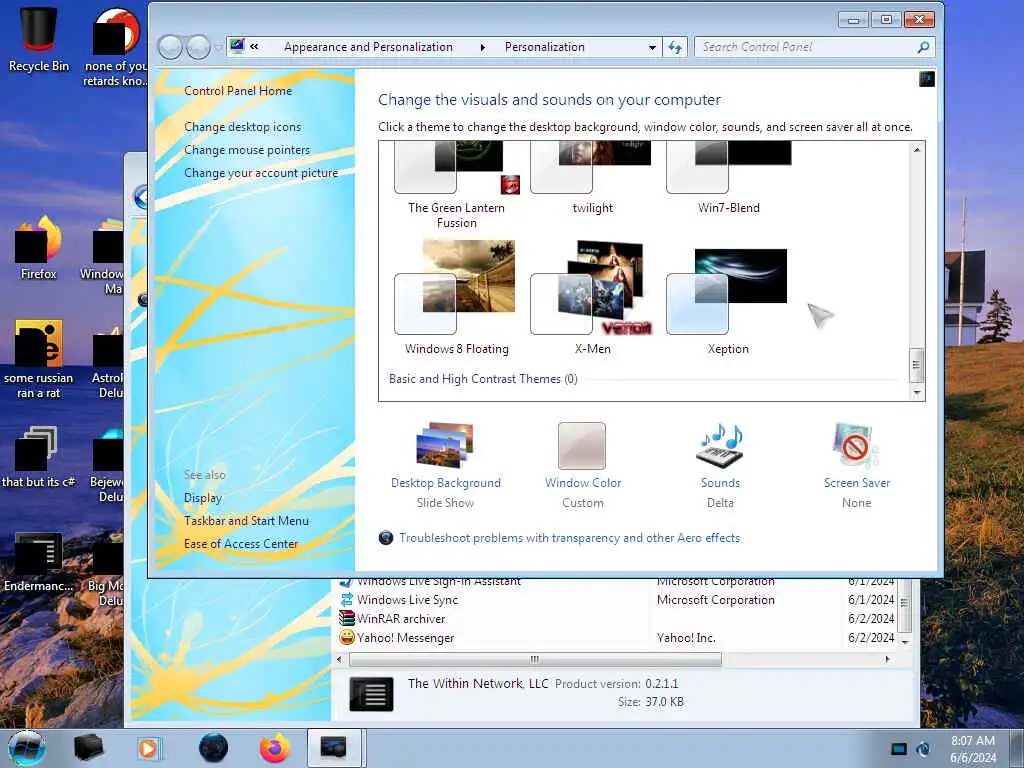Open Ease of Access Center link
Image resolution: width=1024 pixels, height=768 pixels.
pos(240,543)
